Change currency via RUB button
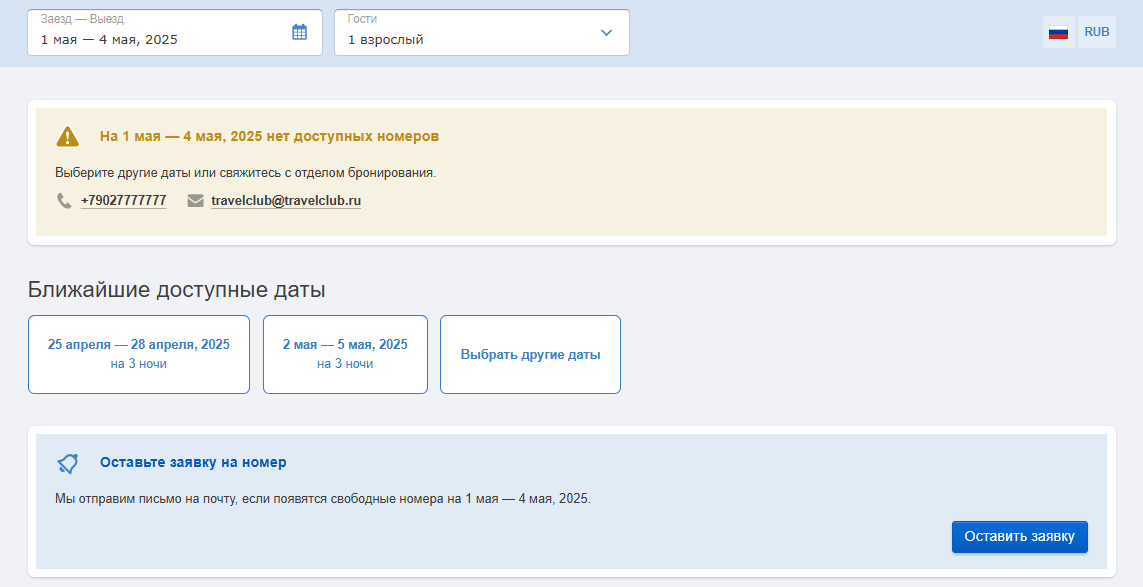The width and height of the screenshot is (1143, 587). pos(1096,32)
